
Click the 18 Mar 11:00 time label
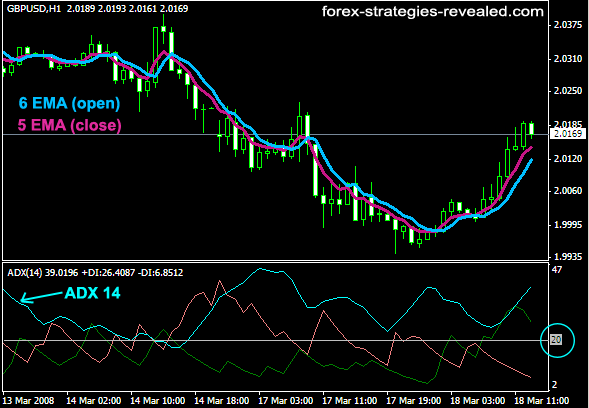click(x=541, y=400)
